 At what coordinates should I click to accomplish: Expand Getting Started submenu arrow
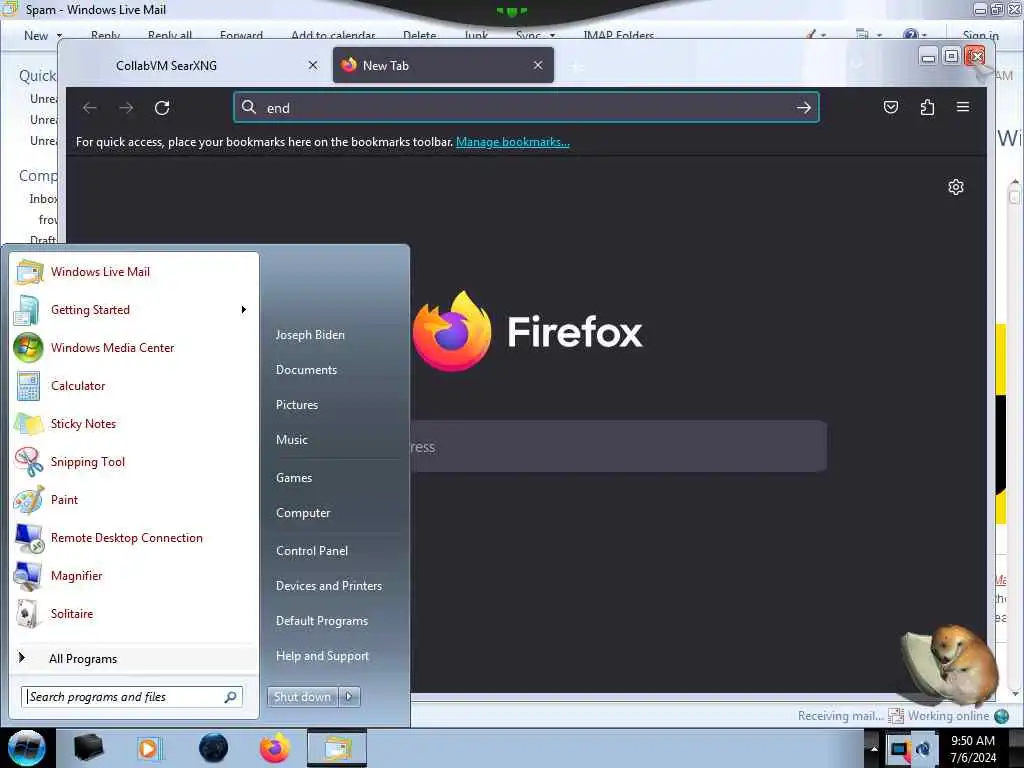coord(244,310)
